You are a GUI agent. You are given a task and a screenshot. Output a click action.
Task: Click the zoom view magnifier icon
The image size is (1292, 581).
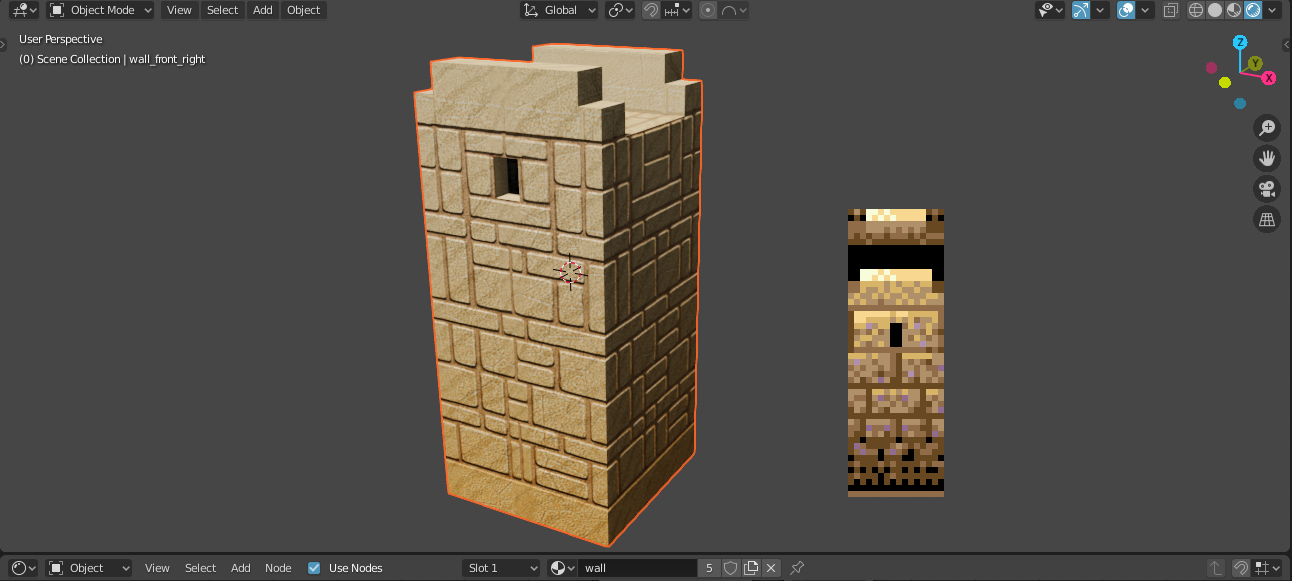(x=1267, y=128)
